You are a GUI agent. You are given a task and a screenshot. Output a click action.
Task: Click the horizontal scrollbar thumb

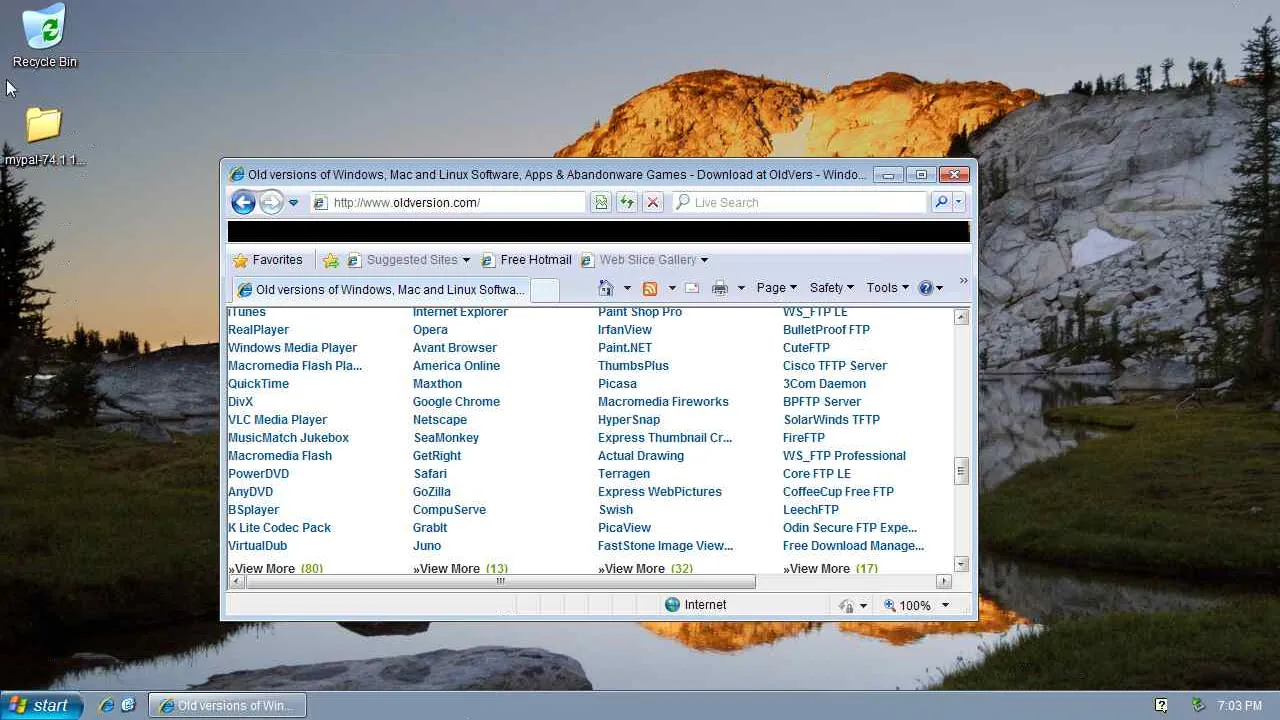pyautogui.click(x=500, y=581)
